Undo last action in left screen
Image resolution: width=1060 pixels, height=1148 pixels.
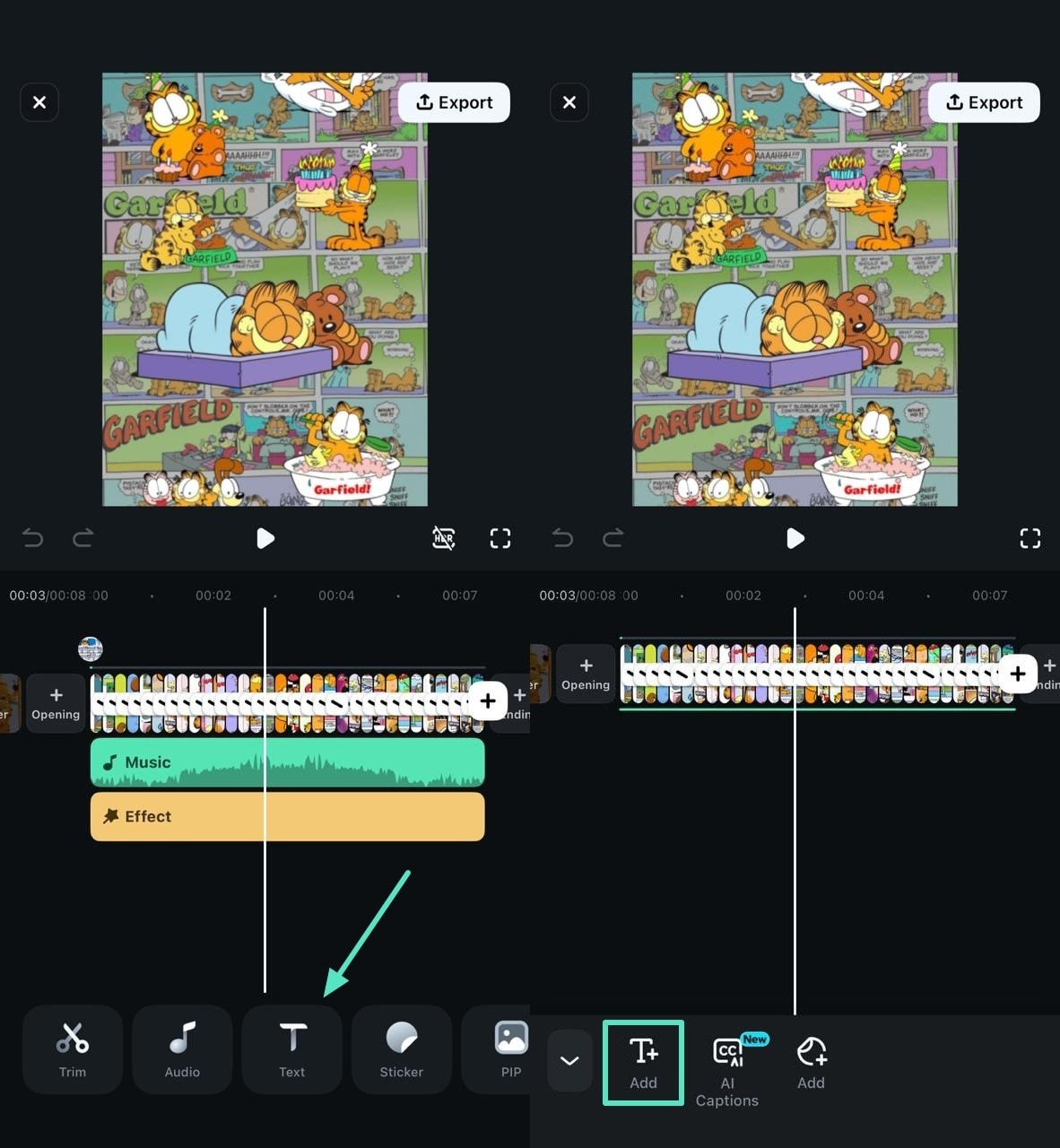[x=32, y=538]
